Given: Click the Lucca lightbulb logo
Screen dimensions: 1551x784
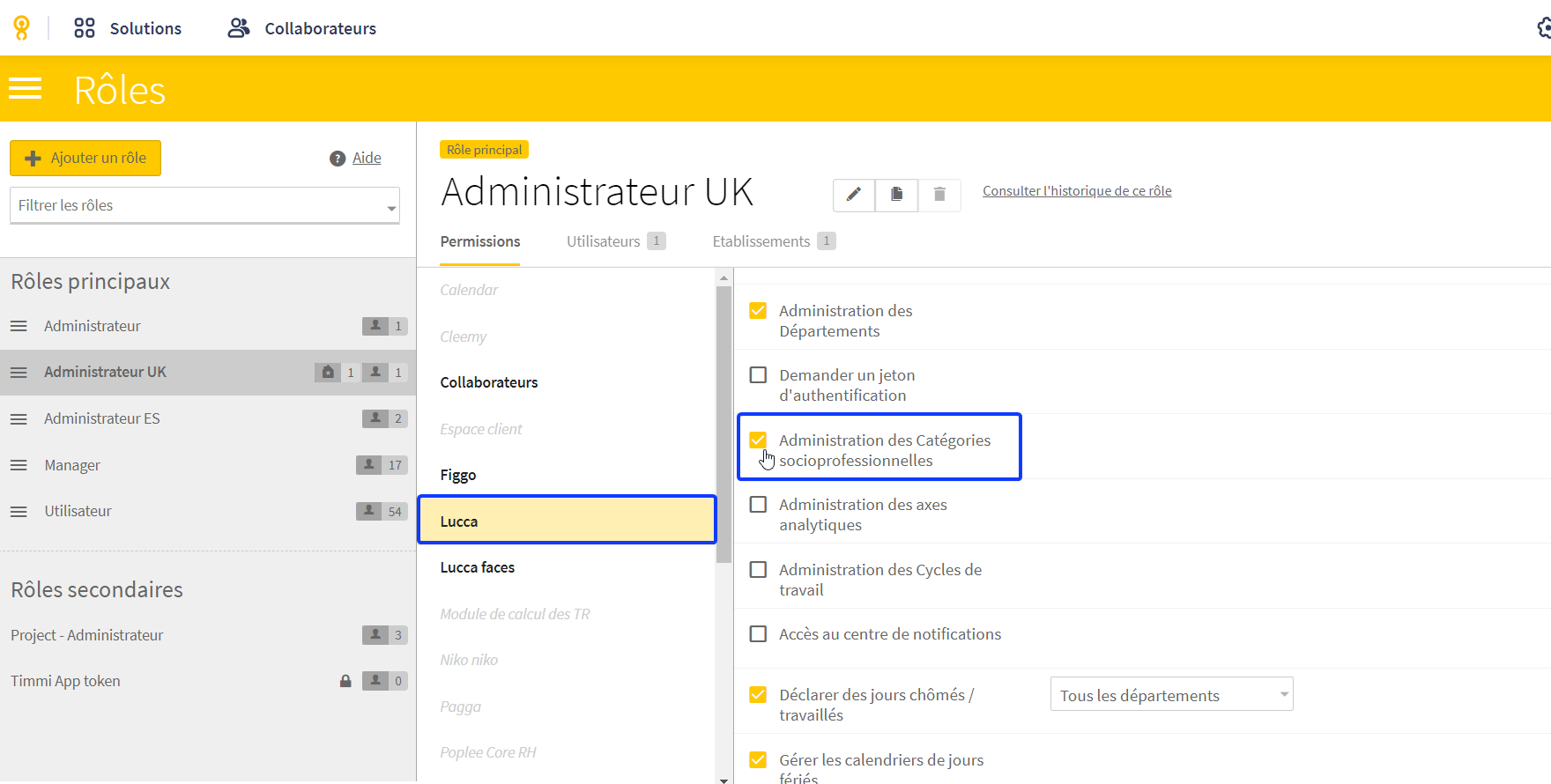Looking at the screenshot, I should point(22,28).
